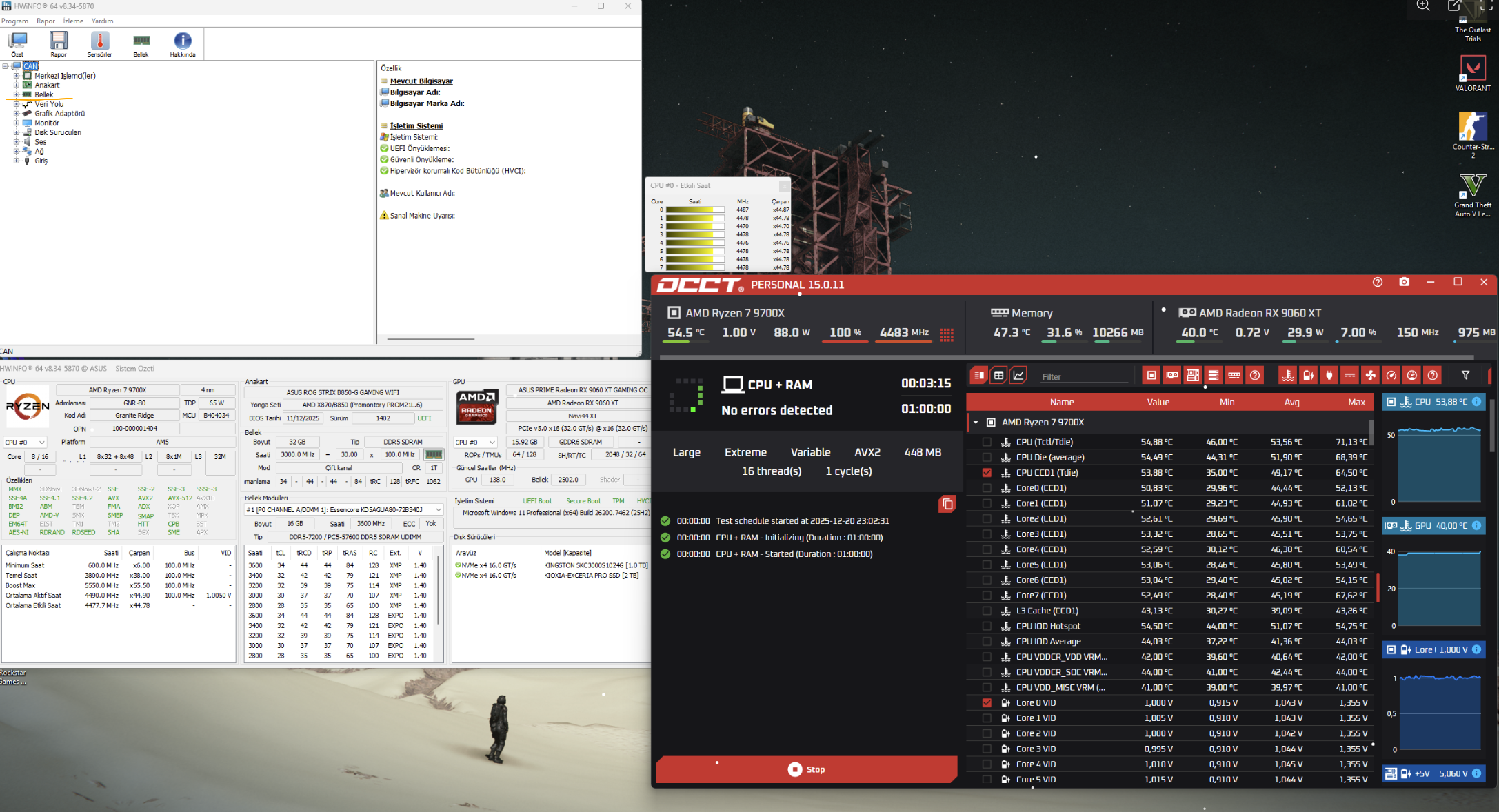Open the Hakkında info icon
This screenshot has width=1499, height=812.
[183, 44]
